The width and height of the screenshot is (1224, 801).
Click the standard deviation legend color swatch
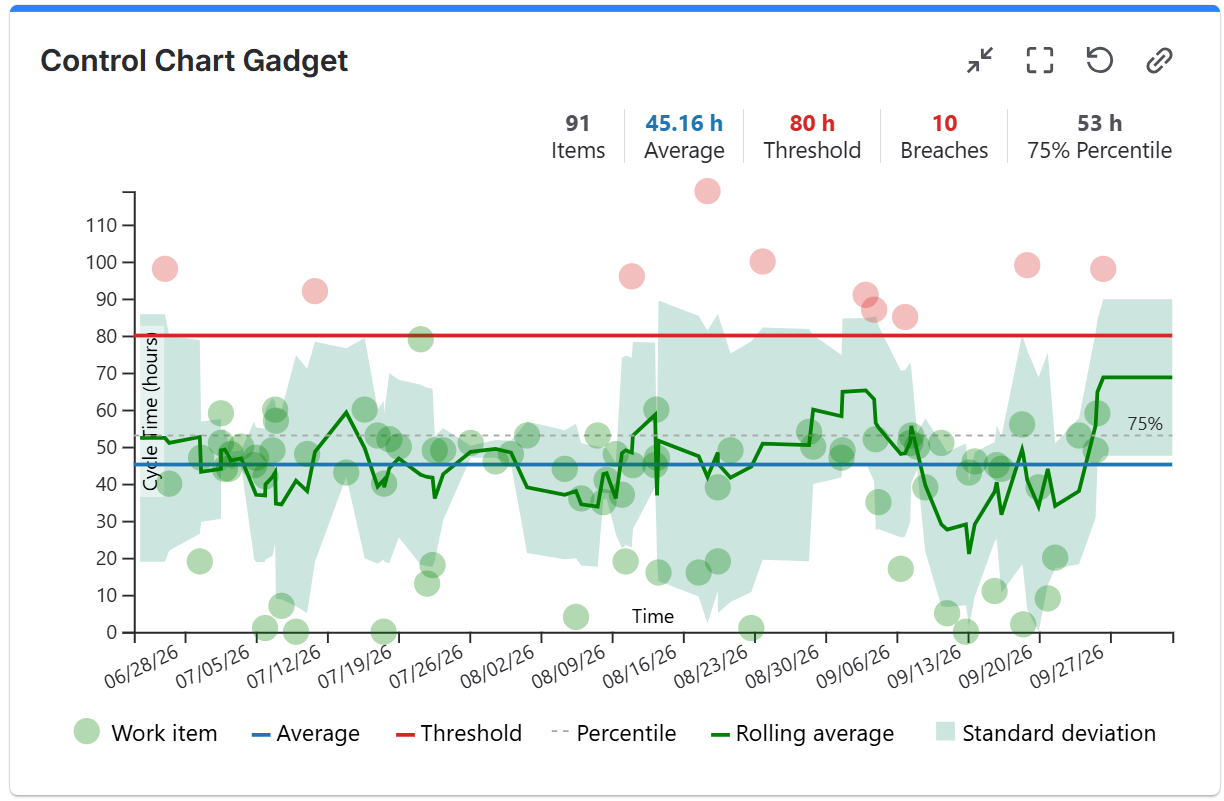coord(945,732)
